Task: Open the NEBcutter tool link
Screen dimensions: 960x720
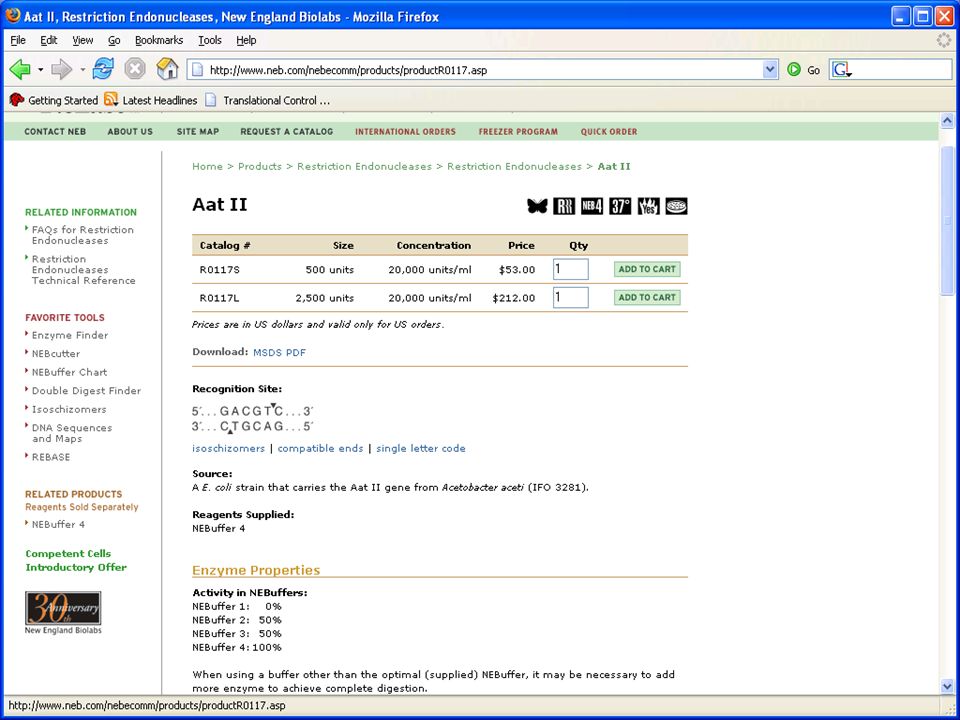Action: coord(56,354)
